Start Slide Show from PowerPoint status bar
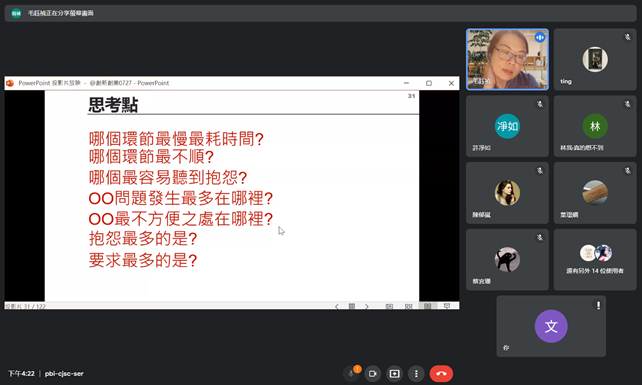 (x=447, y=306)
